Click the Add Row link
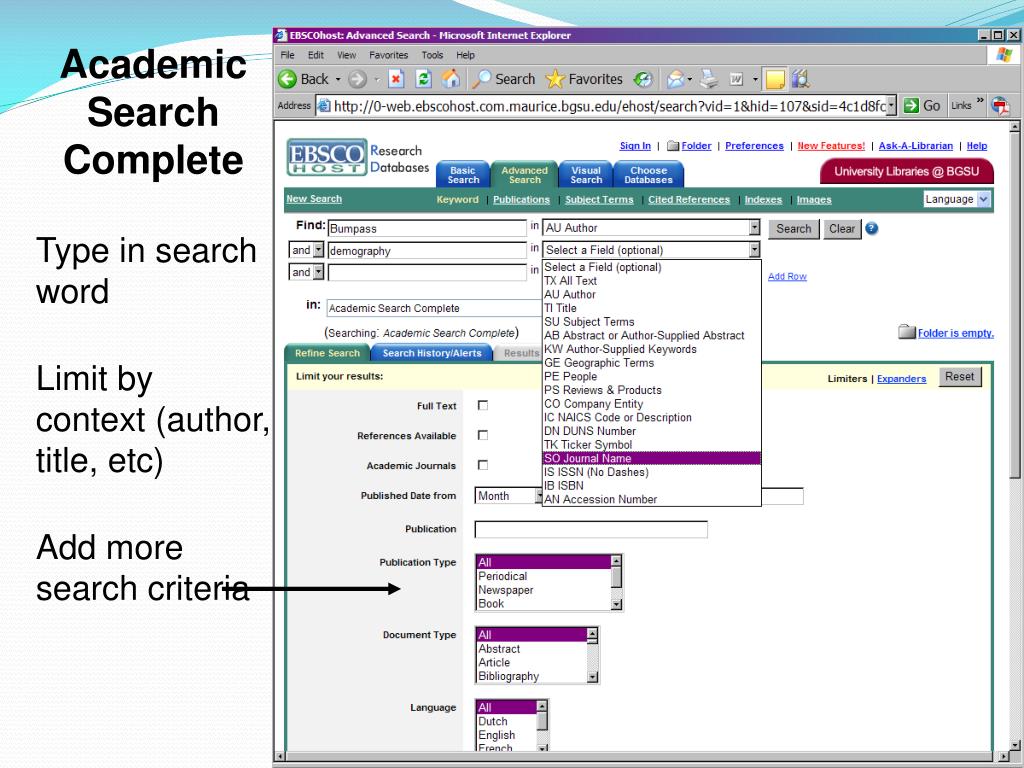The height and width of the screenshot is (768, 1024). (787, 276)
